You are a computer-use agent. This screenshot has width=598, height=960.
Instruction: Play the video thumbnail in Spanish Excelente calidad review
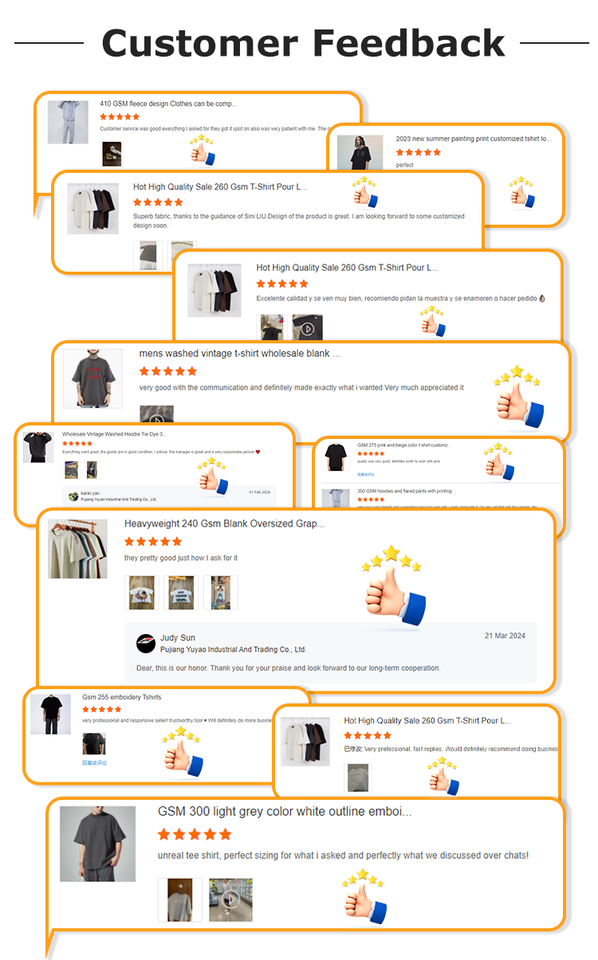[307, 328]
